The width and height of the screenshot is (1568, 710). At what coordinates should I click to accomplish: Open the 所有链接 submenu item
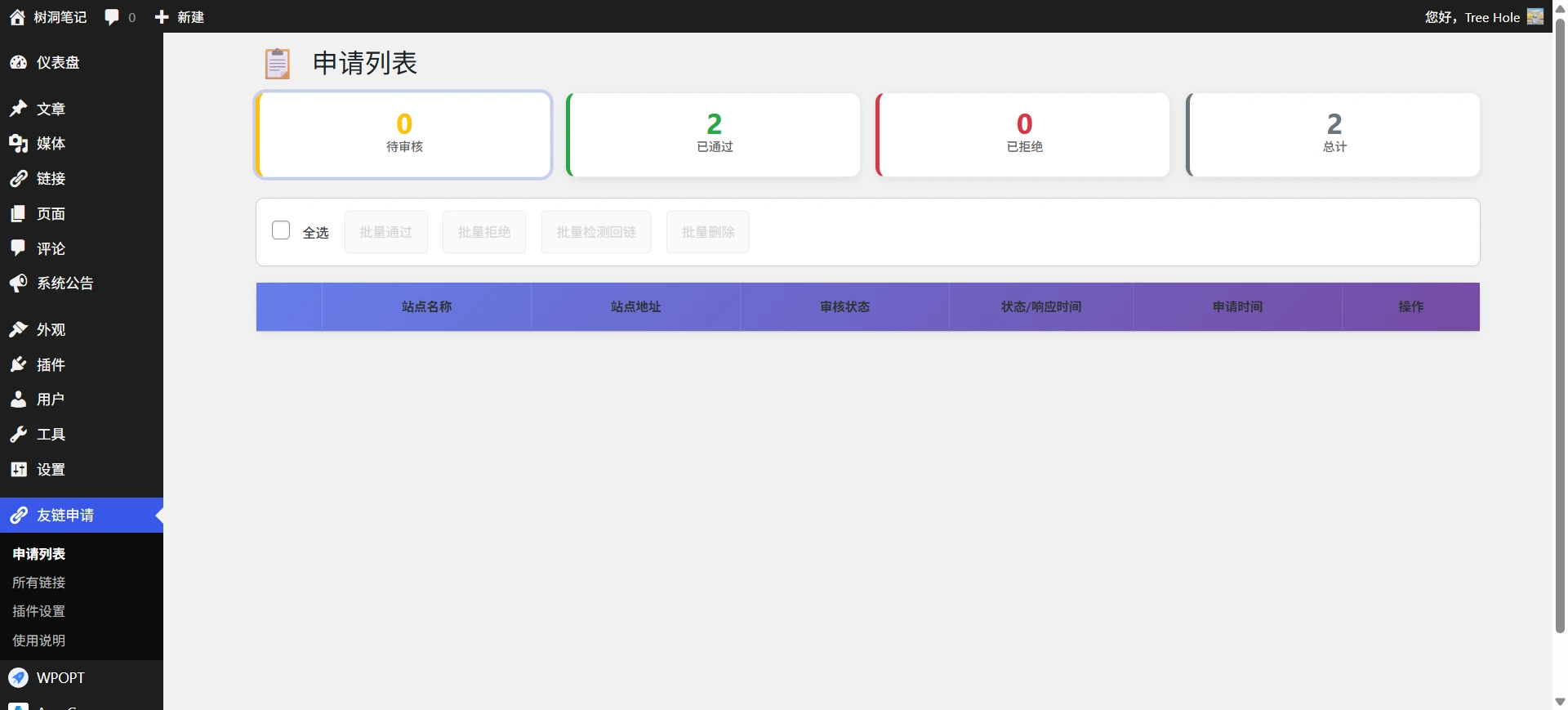click(x=39, y=583)
